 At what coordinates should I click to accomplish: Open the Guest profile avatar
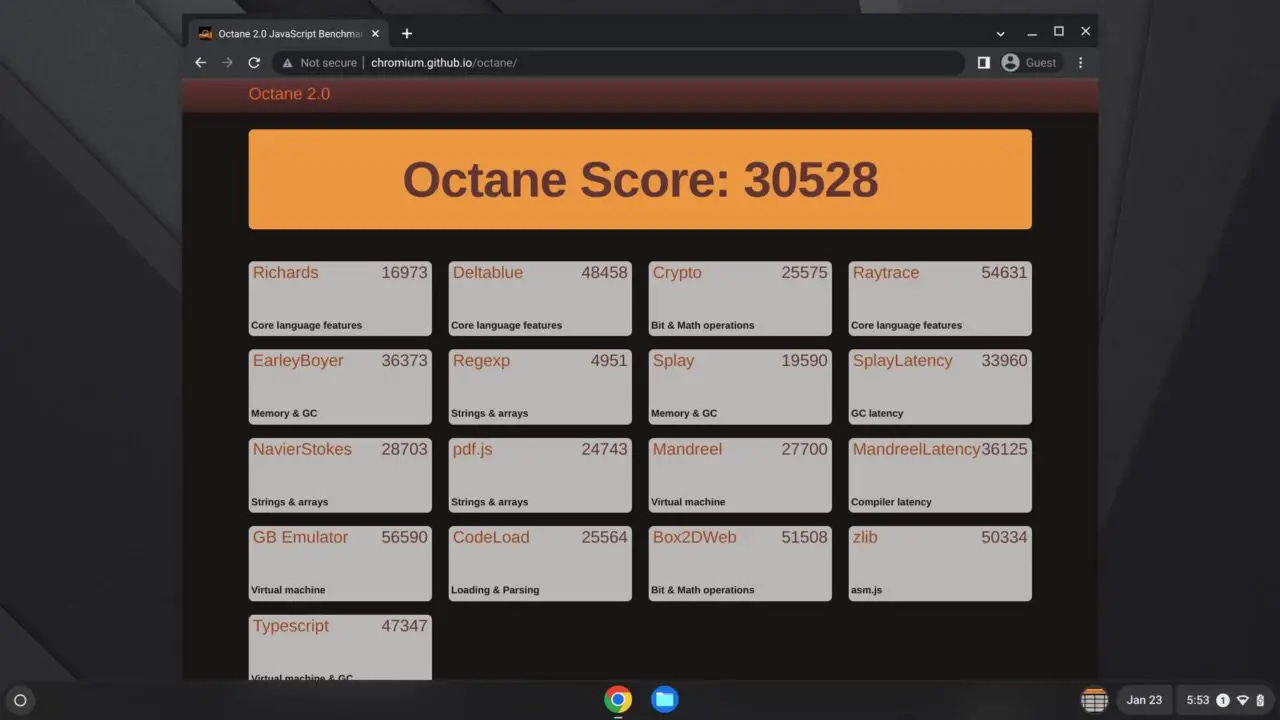click(1010, 62)
